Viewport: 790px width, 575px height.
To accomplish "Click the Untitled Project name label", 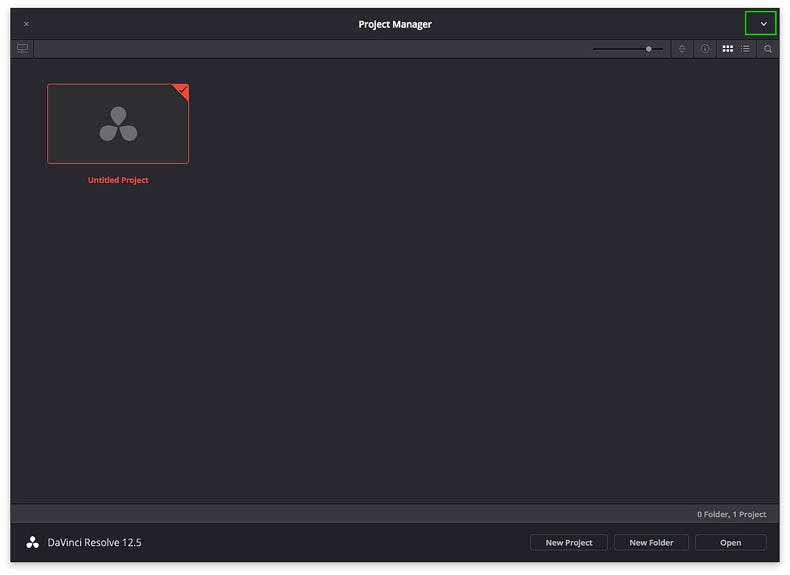I will pos(118,180).
